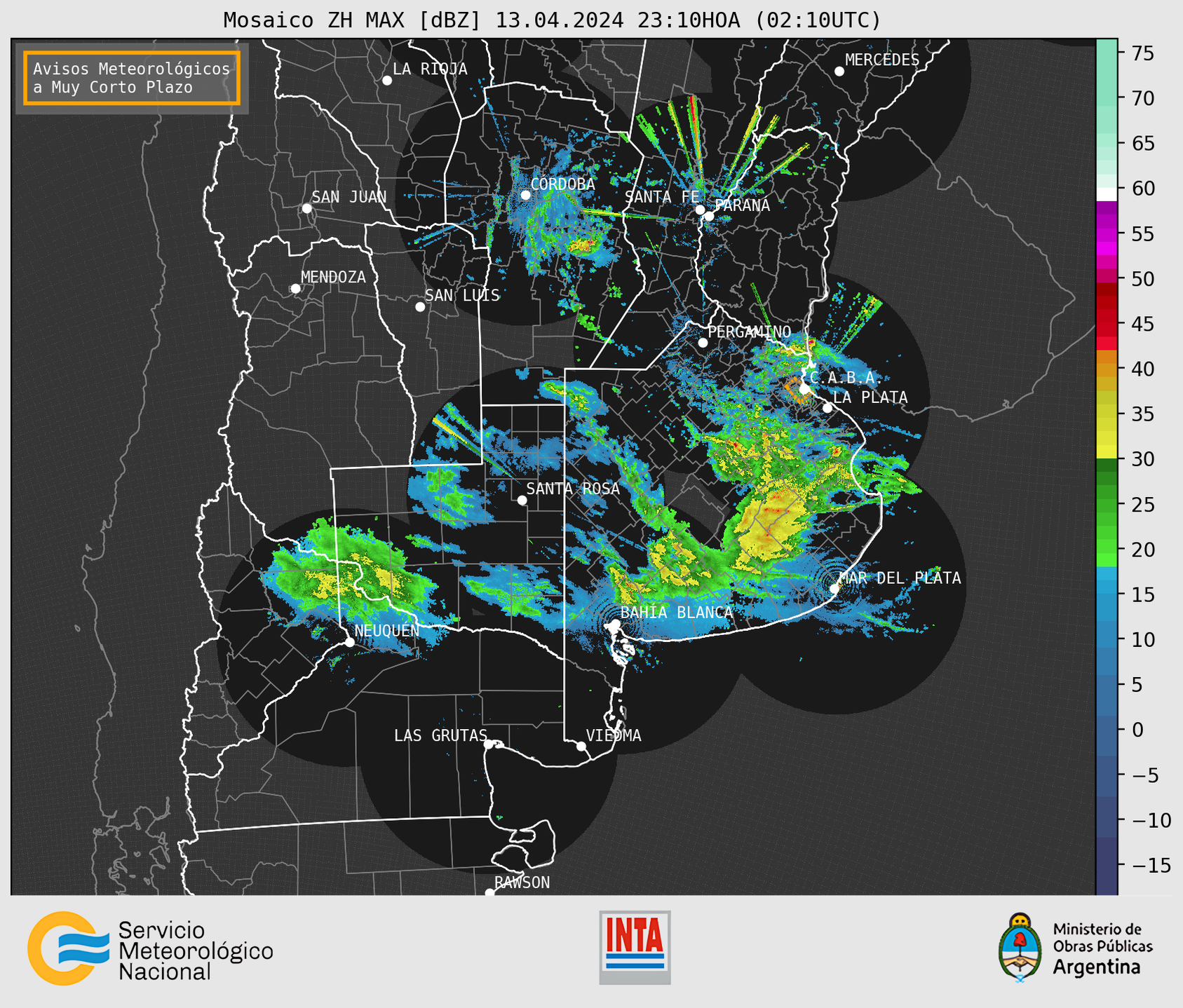
Task: Click the BAHÍA BLANCA map label
Action: 677,613
